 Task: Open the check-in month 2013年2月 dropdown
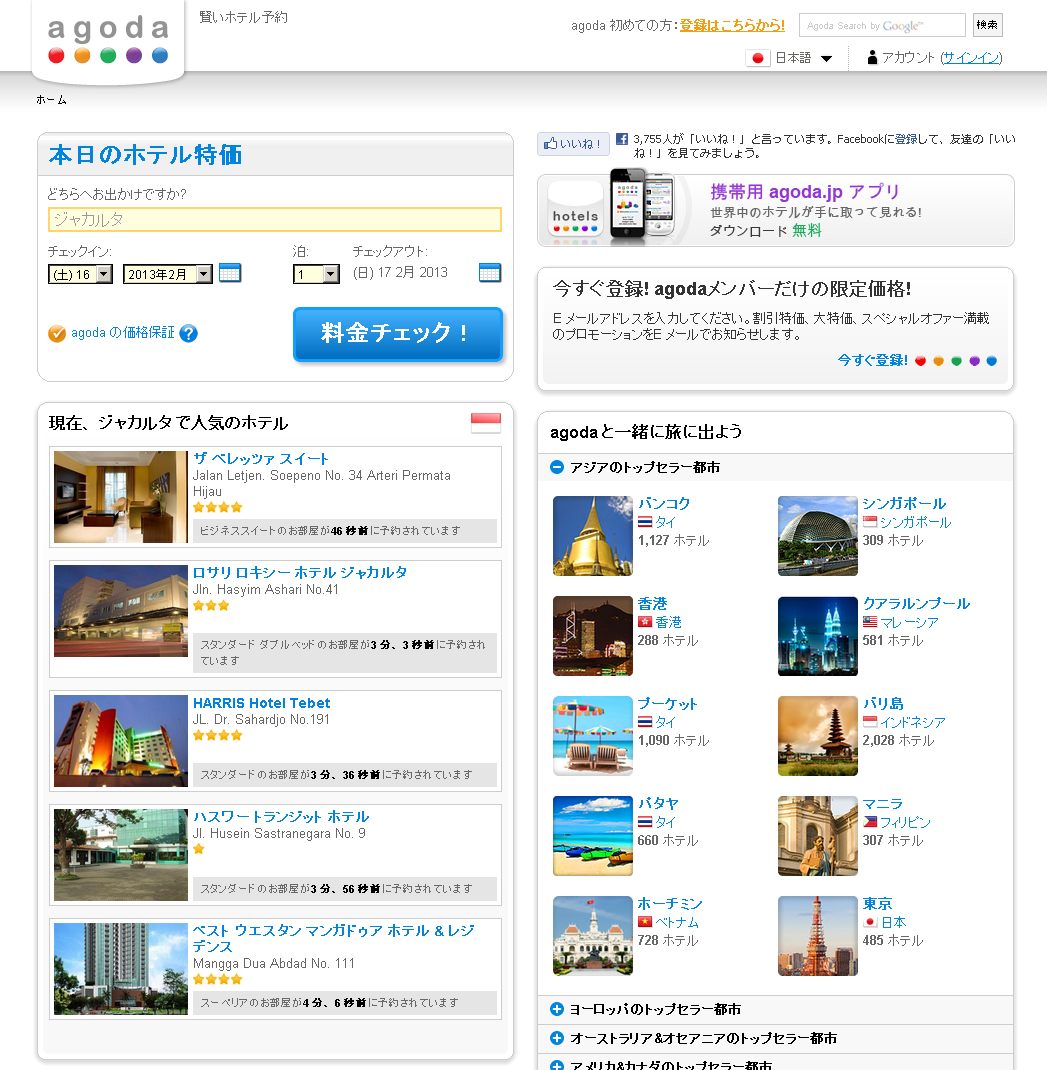pos(167,274)
